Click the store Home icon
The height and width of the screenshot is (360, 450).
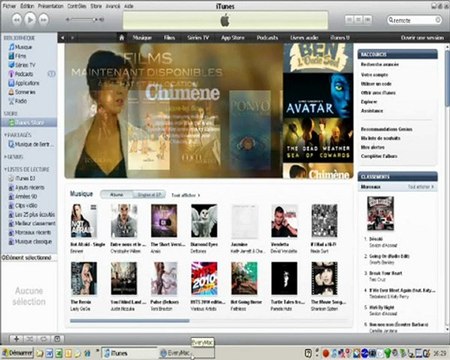pos(122,38)
